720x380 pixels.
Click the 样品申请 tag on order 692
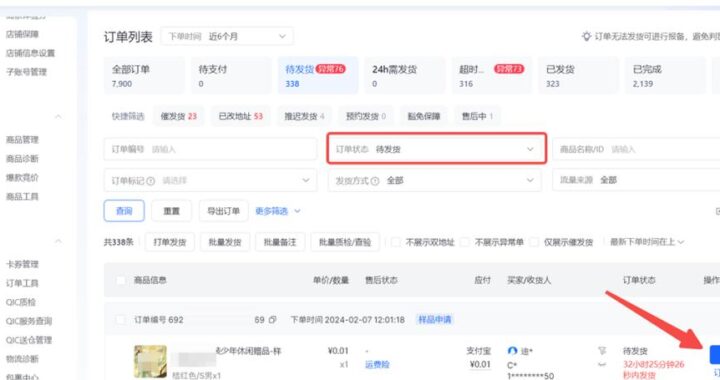click(x=434, y=319)
